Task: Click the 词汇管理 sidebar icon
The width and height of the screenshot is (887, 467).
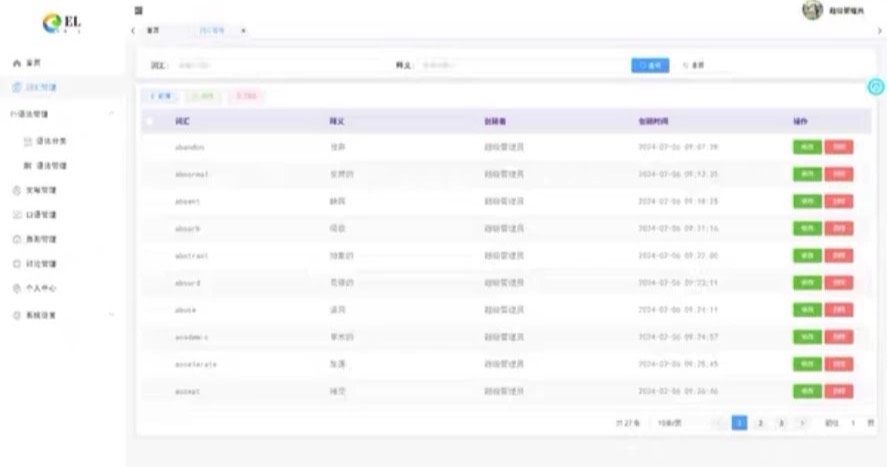Action: point(16,88)
